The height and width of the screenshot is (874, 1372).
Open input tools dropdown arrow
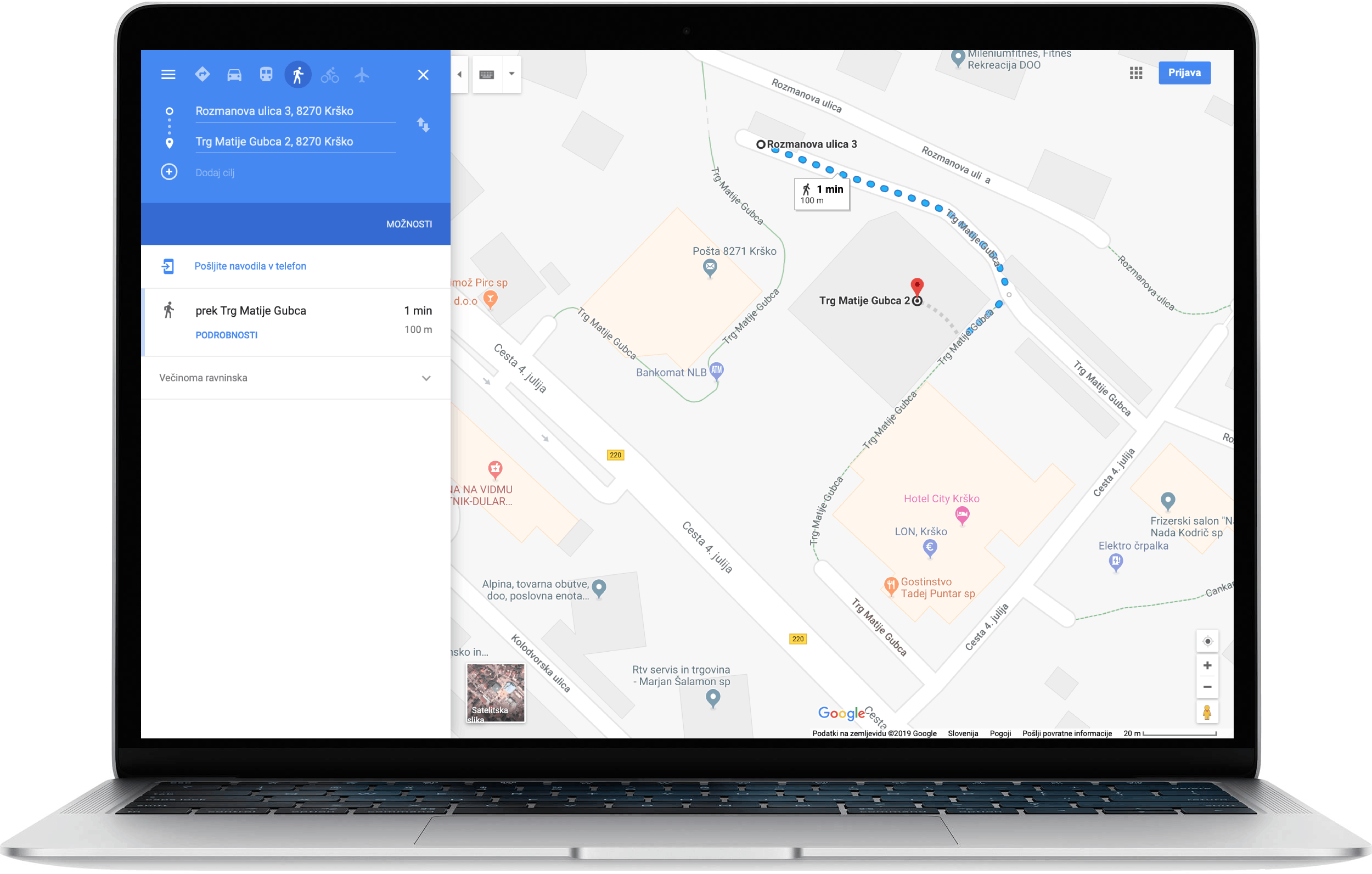coord(511,74)
